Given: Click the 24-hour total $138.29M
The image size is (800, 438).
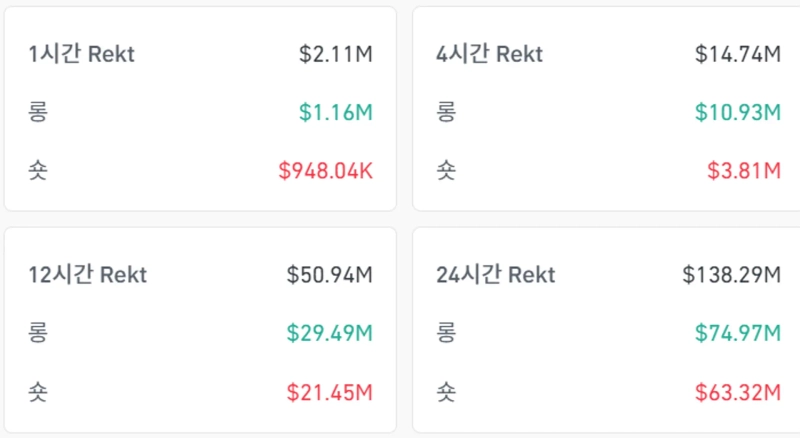Looking at the screenshot, I should coord(732,274).
